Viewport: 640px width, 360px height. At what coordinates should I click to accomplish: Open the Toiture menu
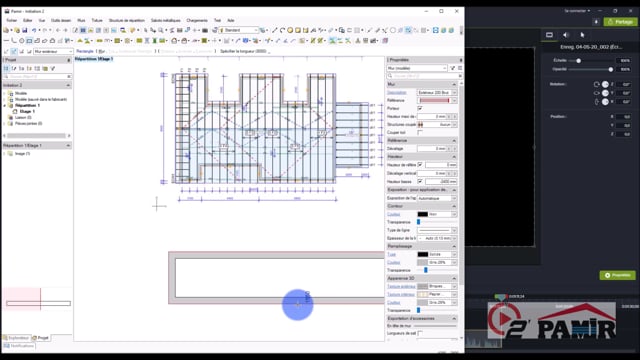[x=97, y=20]
